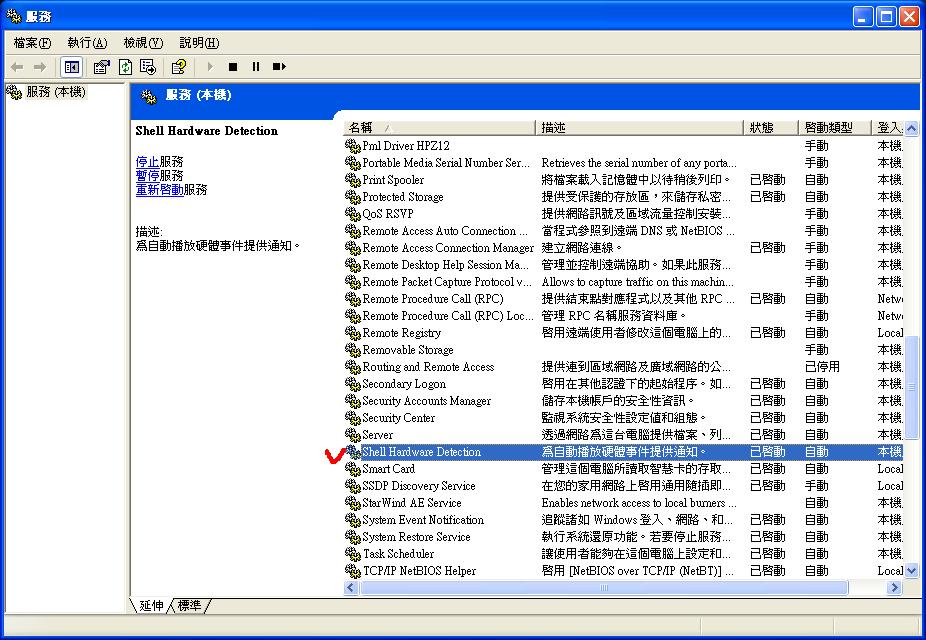Select the Print Spooler service row

tap(393, 180)
